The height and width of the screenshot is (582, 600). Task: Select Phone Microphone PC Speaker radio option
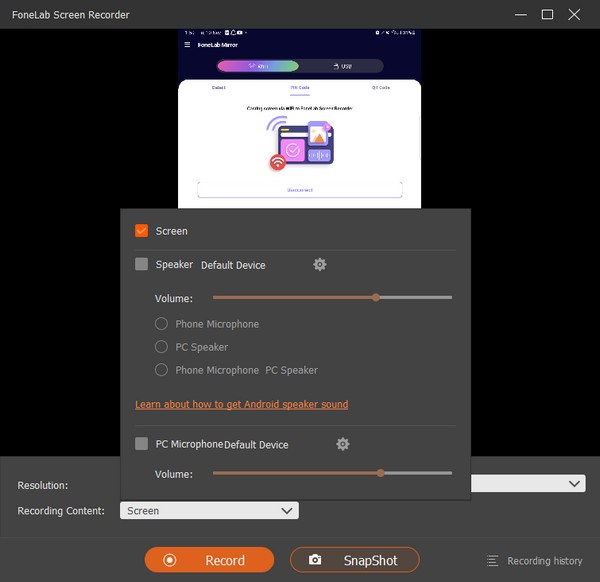(x=161, y=370)
